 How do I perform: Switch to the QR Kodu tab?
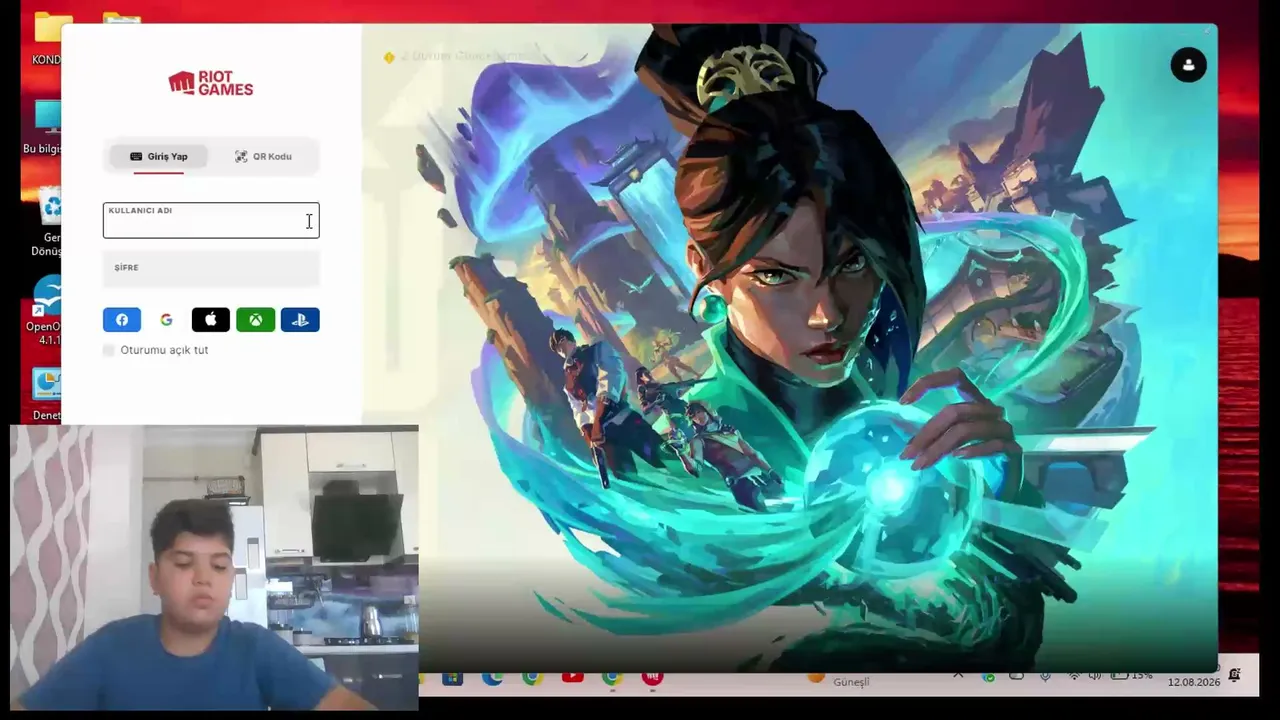coord(263,157)
